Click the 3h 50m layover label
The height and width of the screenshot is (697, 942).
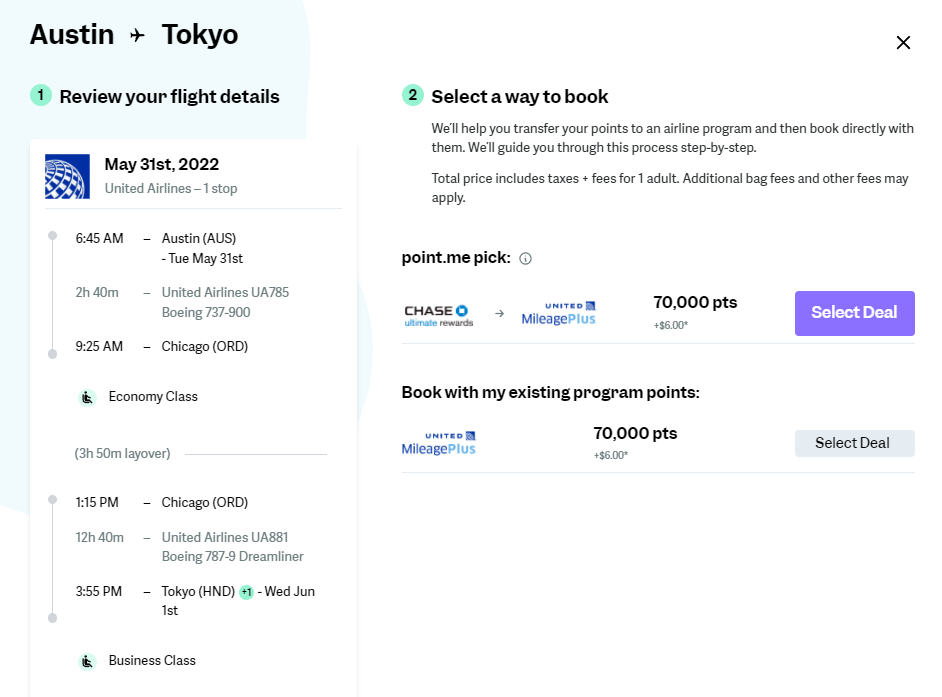coord(123,454)
